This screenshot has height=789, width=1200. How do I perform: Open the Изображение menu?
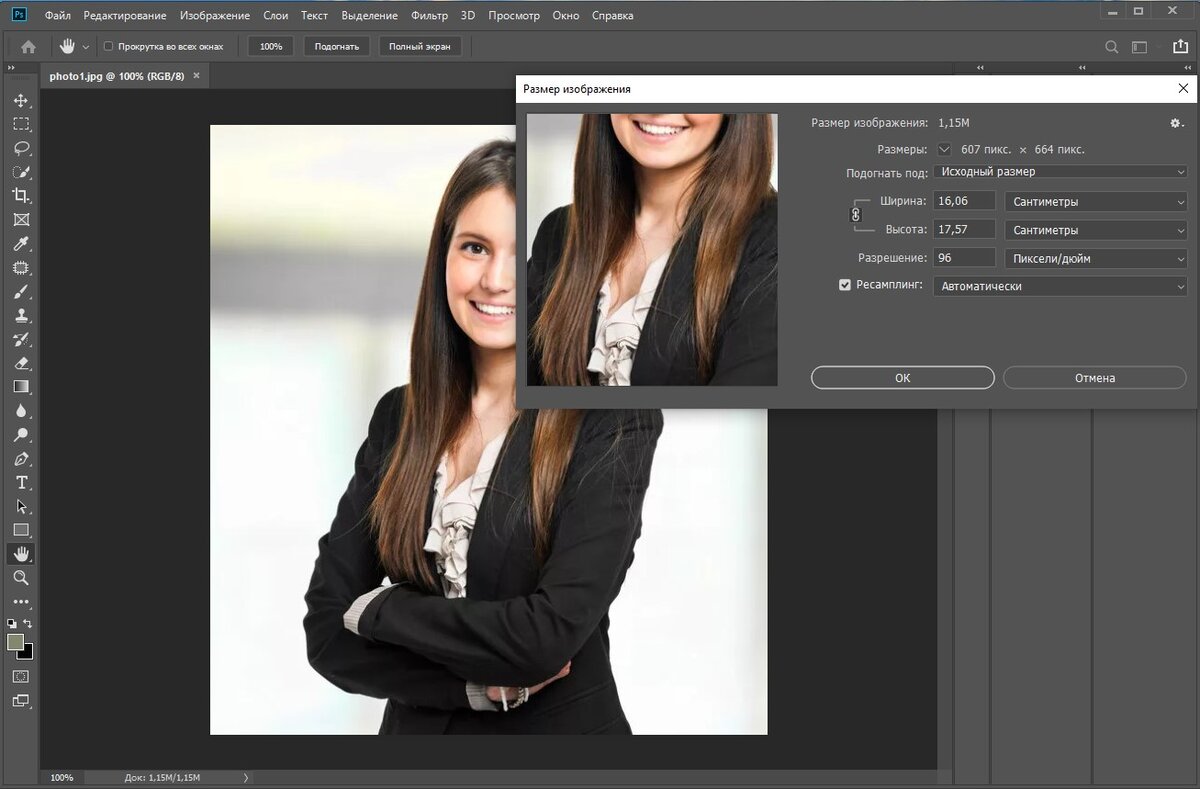[x=215, y=16]
